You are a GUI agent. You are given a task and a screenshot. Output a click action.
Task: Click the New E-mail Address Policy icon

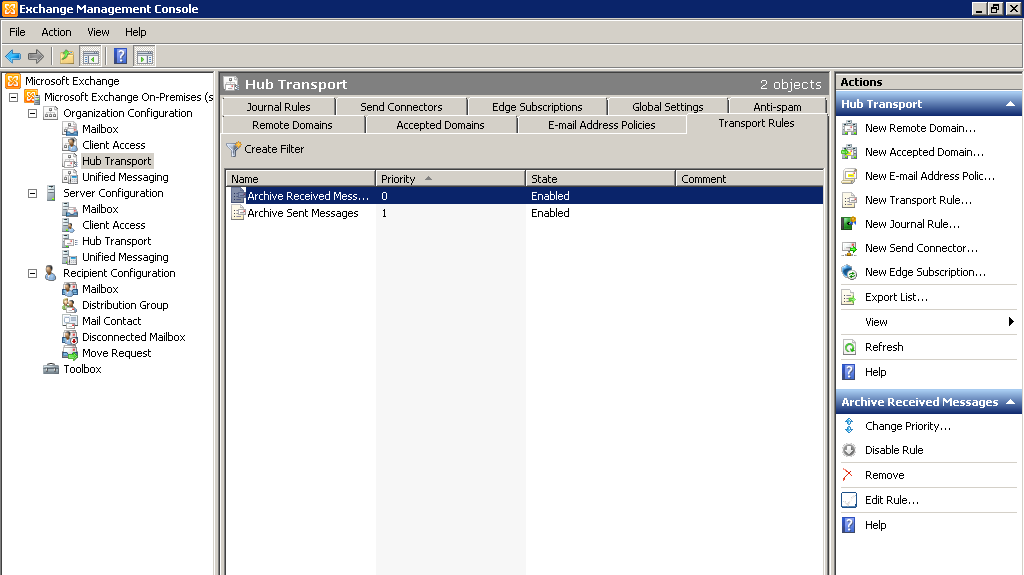pyautogui.click(x=849, y=176)
